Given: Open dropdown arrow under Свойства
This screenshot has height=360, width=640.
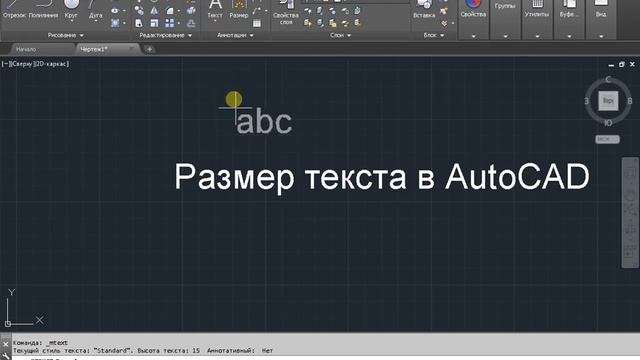Looking at the screenshot, I should 473,36.
